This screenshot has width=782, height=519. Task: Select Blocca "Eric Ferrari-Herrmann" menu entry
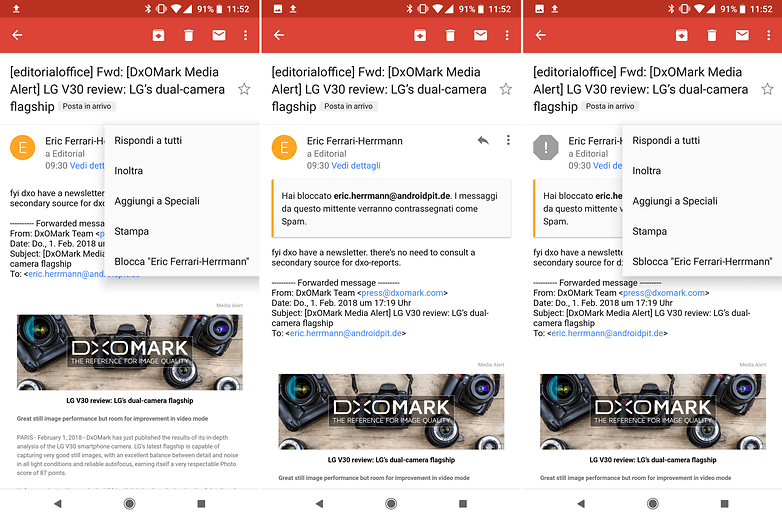point(182,261)
